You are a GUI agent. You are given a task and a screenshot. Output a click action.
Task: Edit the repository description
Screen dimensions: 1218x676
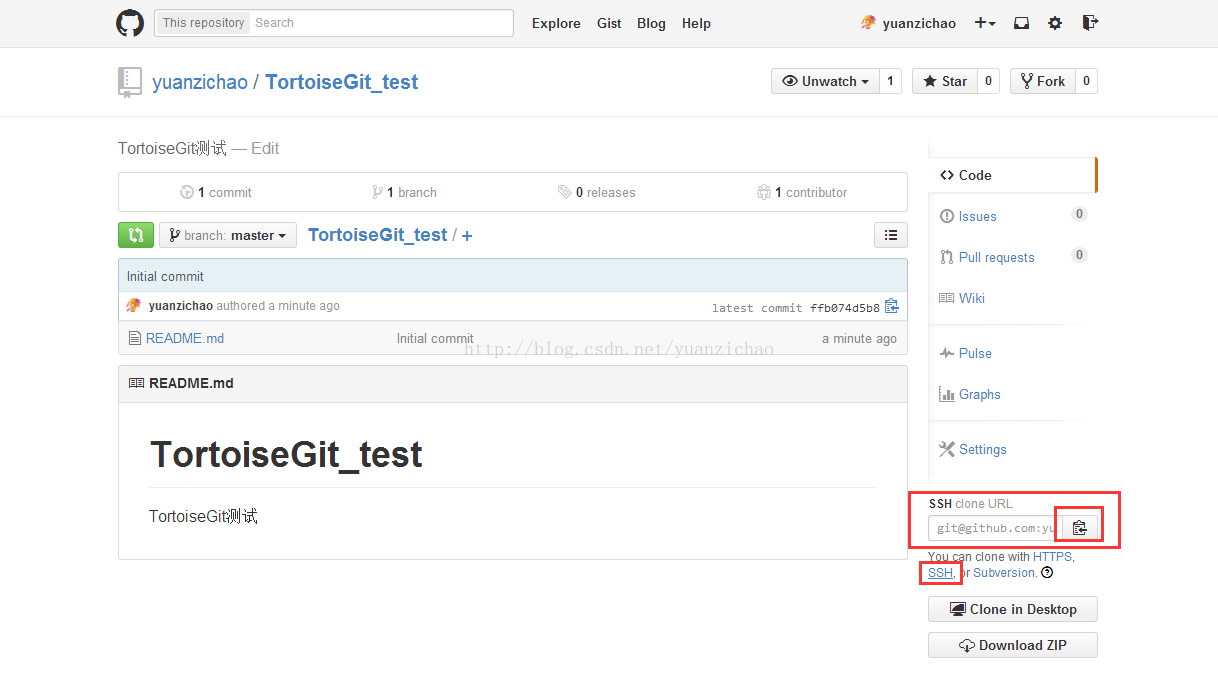265,148
